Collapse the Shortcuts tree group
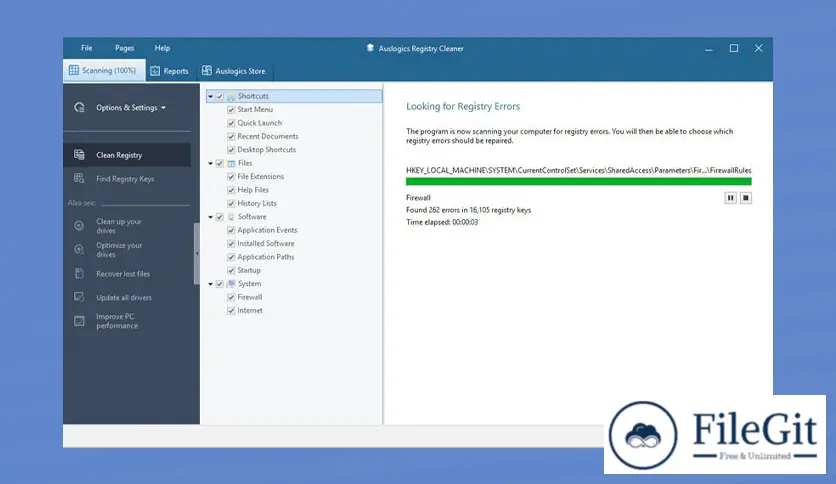Viewport: 836px width, 484px height. coord(211,96)
